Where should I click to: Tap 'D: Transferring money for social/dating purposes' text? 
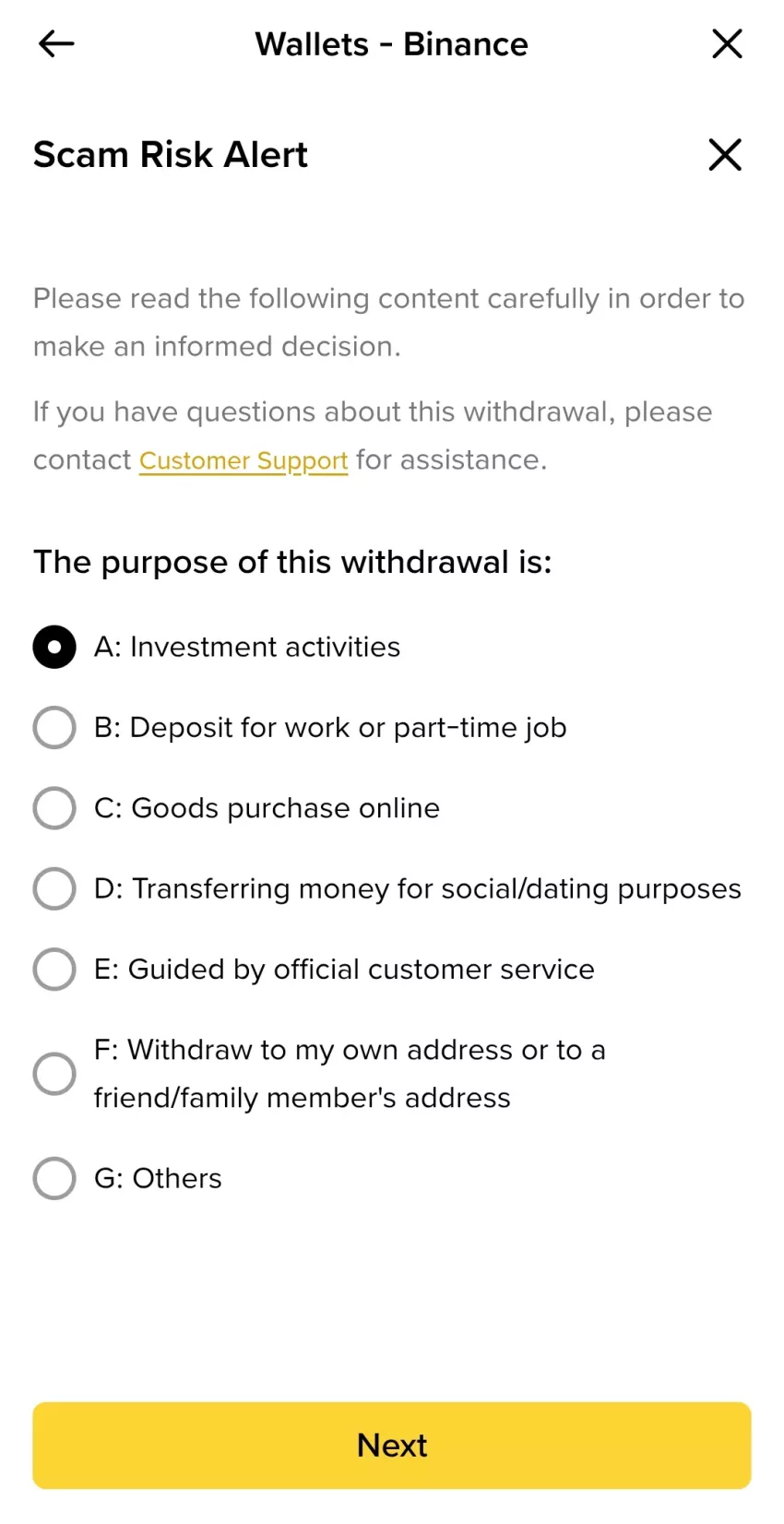click(418, 889)
